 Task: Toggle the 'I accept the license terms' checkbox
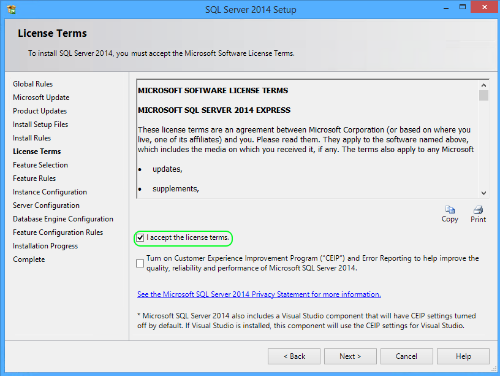point(140,238)
